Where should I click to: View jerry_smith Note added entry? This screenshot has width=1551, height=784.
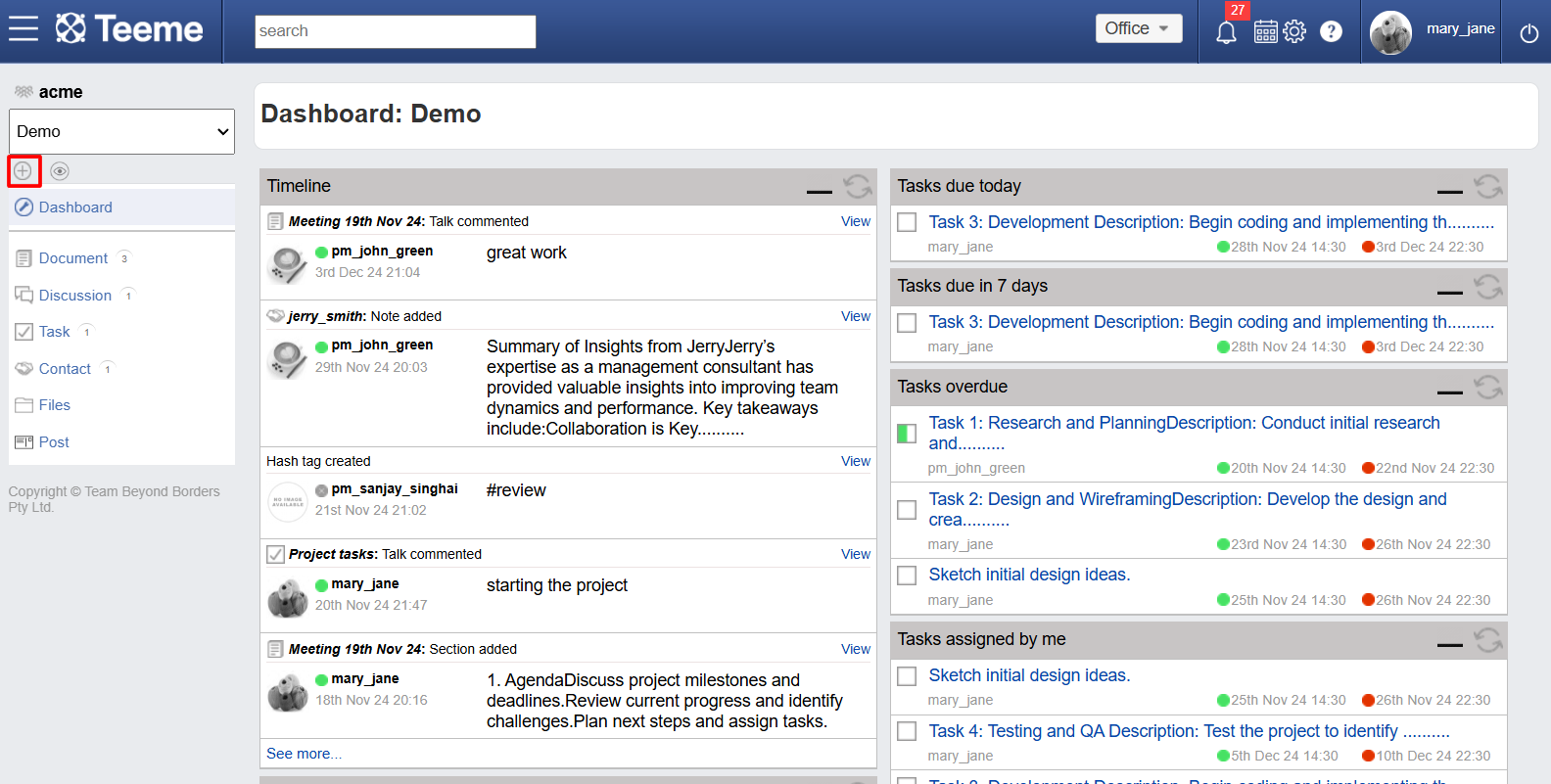[x=856, y=316]
